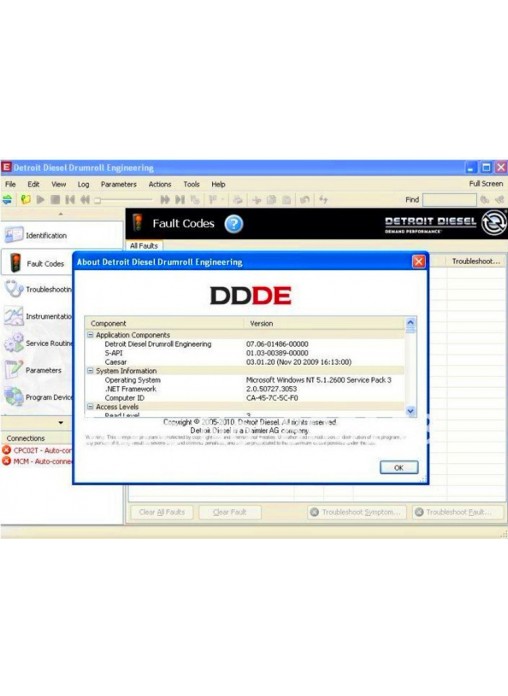508x696 pixels.
Task: Click the Full Screen option
Action: click(486, 183)
